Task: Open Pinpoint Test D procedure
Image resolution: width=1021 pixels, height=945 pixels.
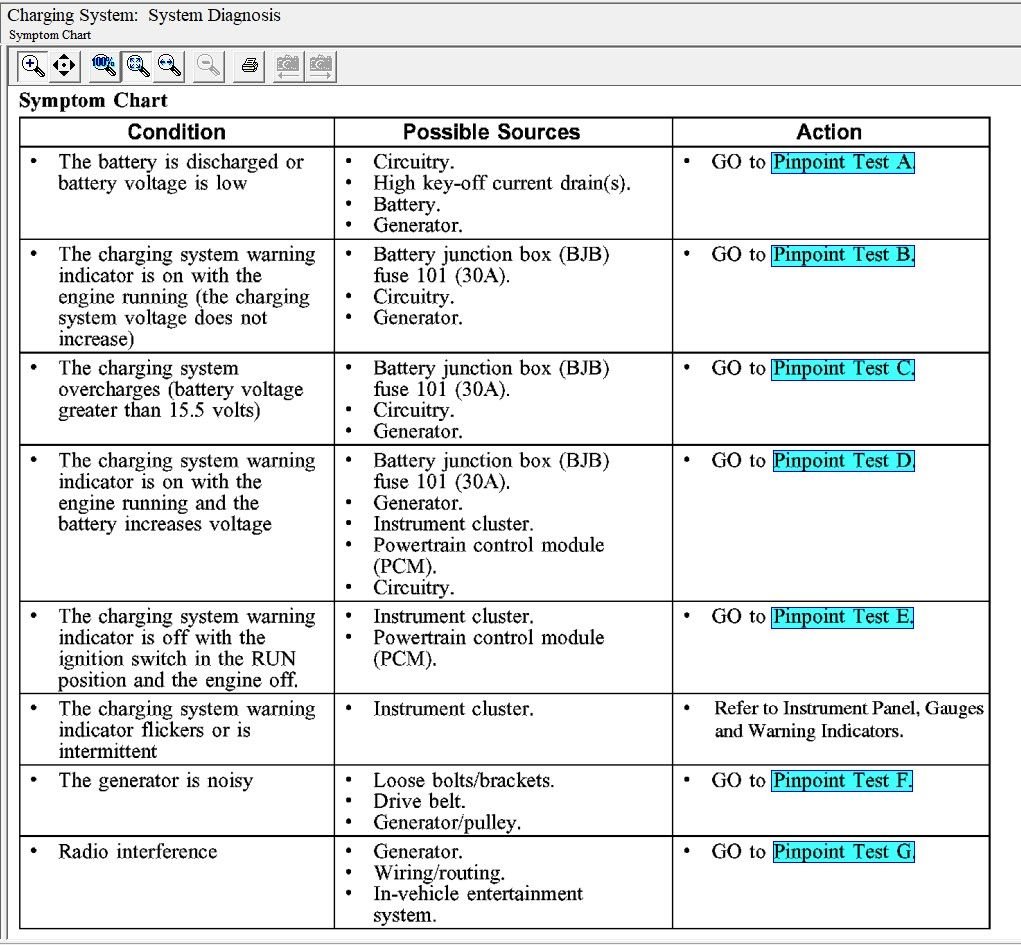Action: point(843,461)
